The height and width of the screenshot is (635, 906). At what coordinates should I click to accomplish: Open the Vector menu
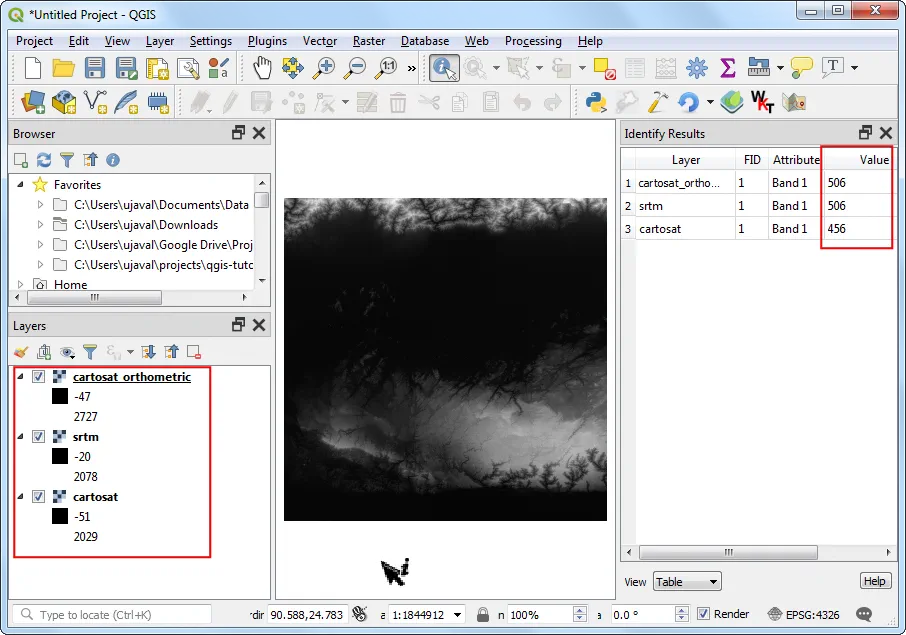pos(320,40)
